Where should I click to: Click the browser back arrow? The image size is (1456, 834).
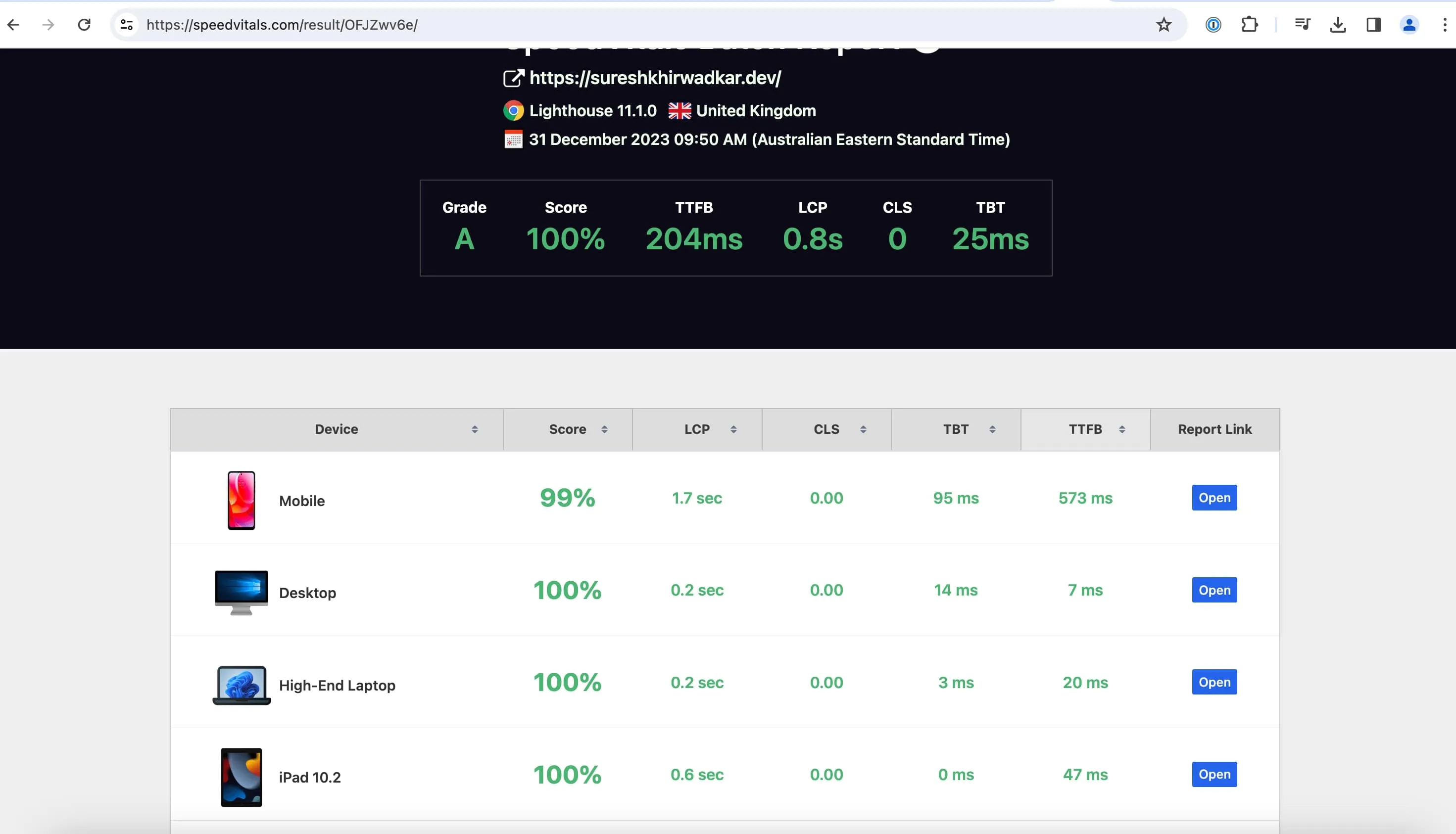[x=14, y=25]
